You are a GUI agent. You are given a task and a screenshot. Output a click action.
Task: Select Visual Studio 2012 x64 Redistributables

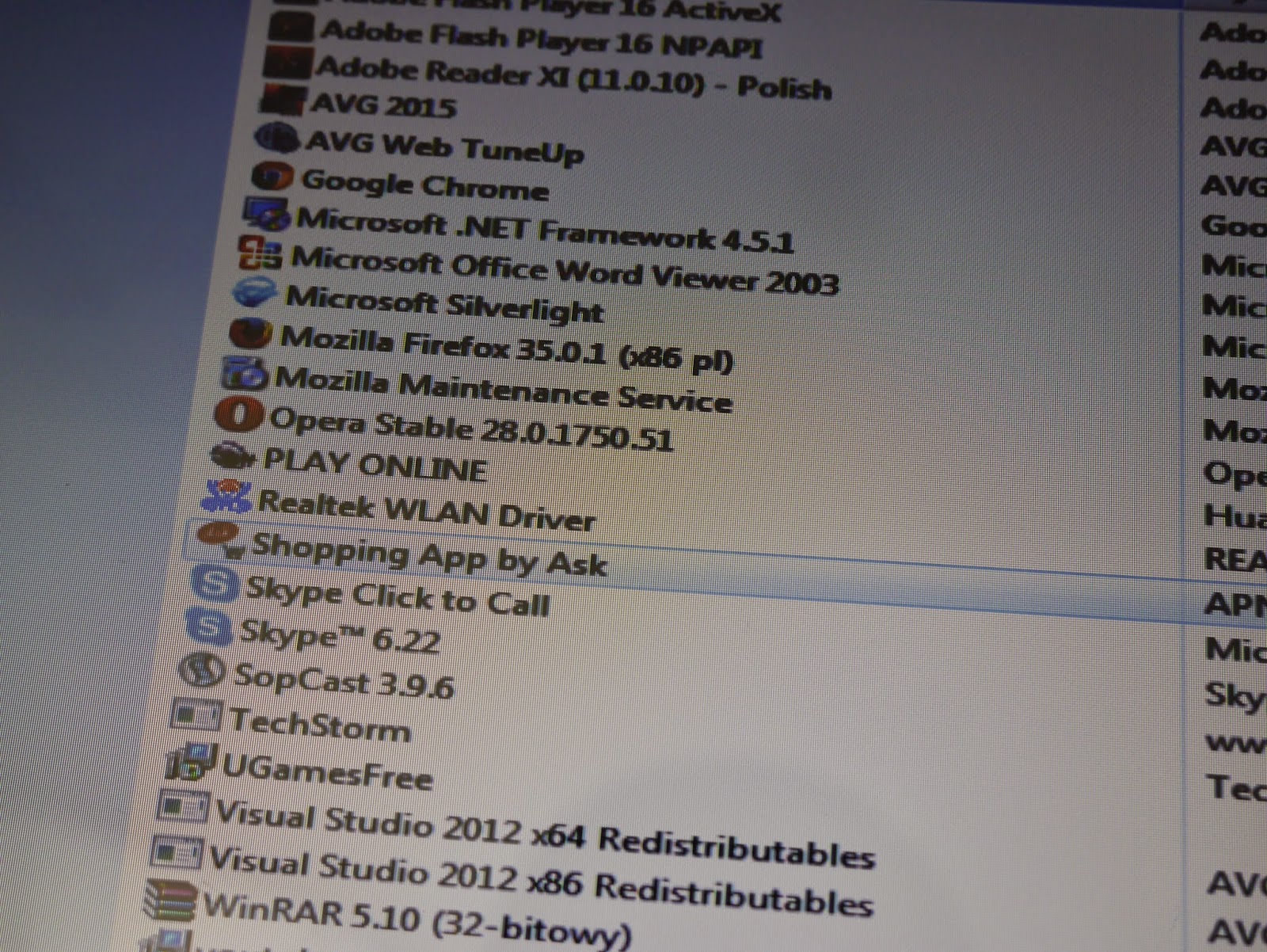click(544, 835)
